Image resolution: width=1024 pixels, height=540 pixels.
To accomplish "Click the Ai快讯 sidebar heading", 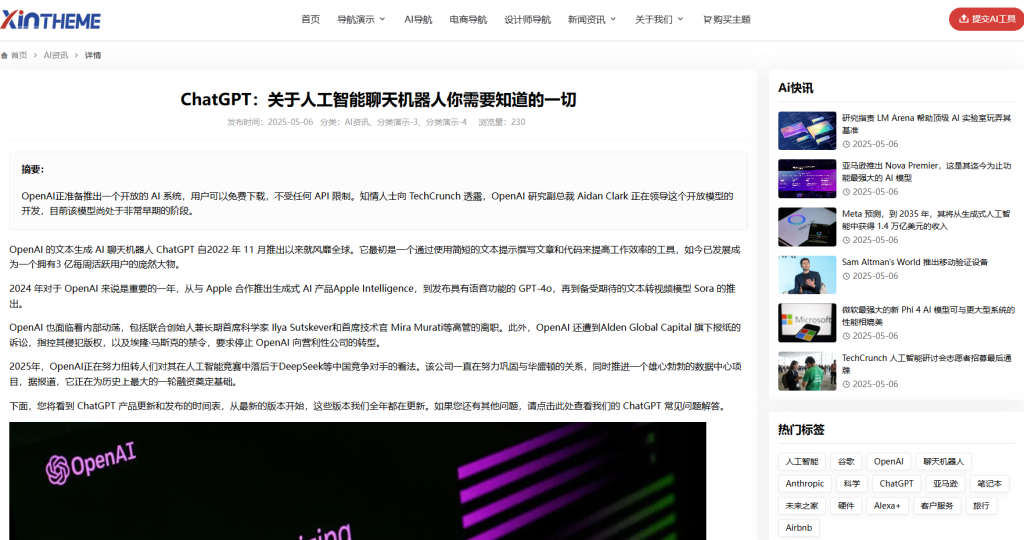I will [795, 88].
